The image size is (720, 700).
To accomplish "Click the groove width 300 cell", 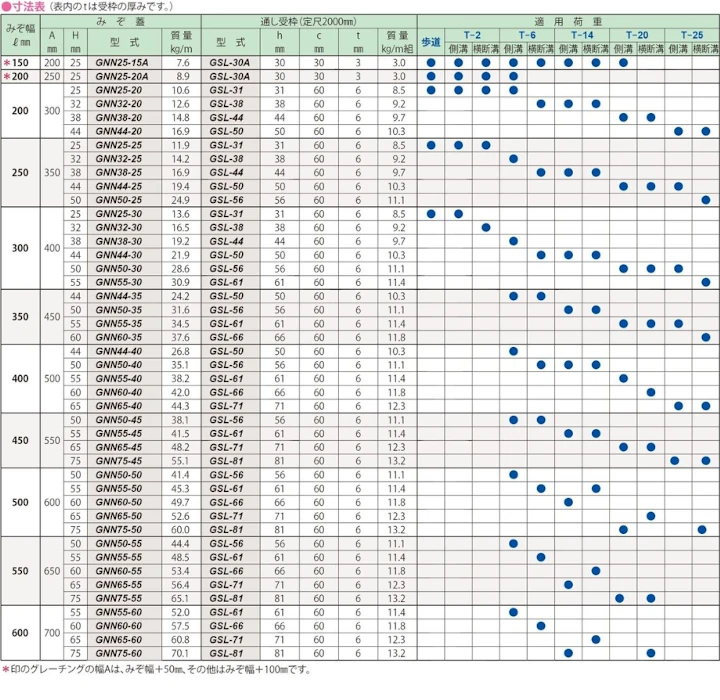I will pyautogui.click(x=20, y=248).
